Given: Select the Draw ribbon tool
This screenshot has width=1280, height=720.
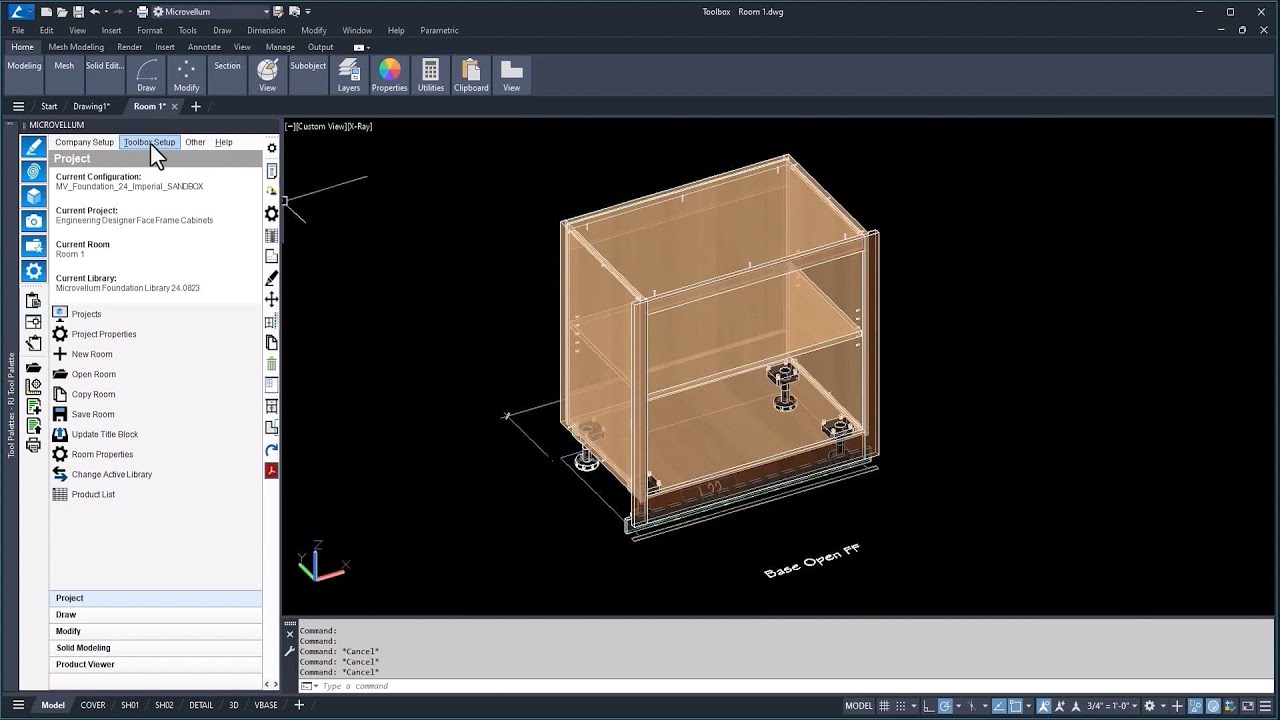Looking at the screenshot, I should point(146,75).
